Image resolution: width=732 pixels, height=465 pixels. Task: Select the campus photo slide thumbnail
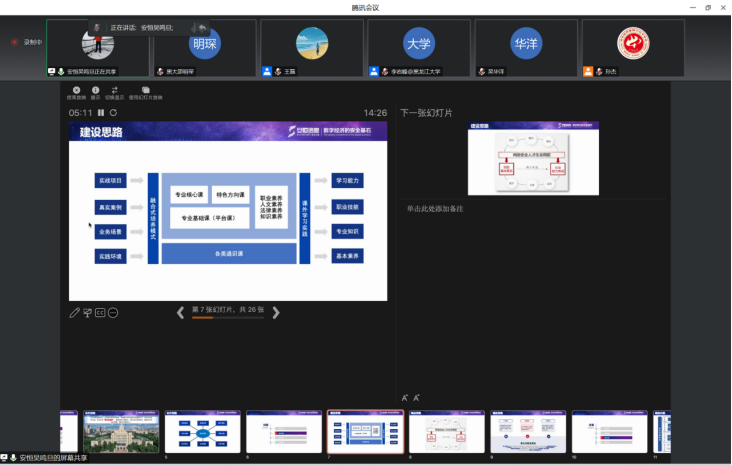point(121,432)
